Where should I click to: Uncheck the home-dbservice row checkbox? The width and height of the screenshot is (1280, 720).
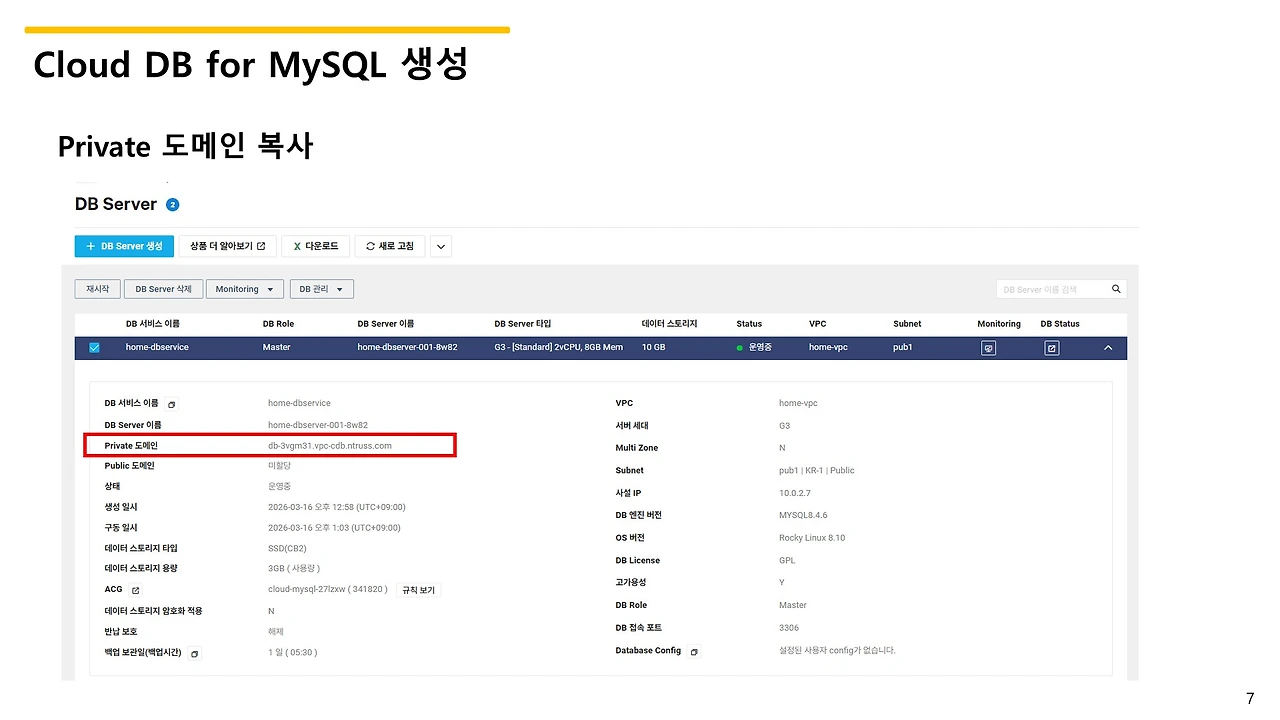93,347
